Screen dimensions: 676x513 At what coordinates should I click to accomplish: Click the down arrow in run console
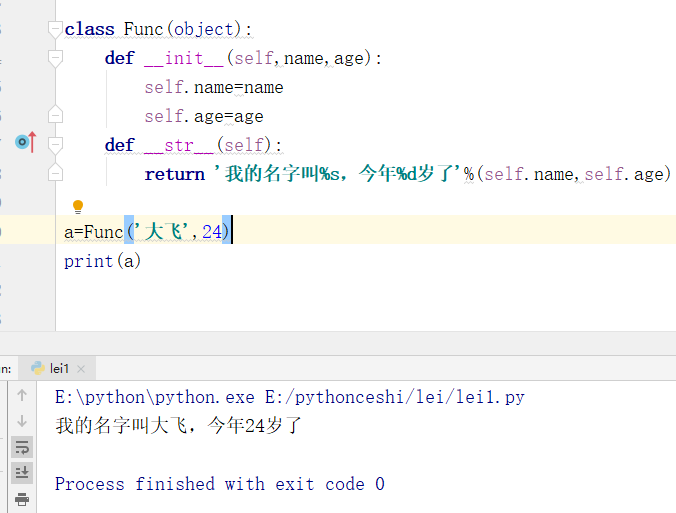coord(22,420)
